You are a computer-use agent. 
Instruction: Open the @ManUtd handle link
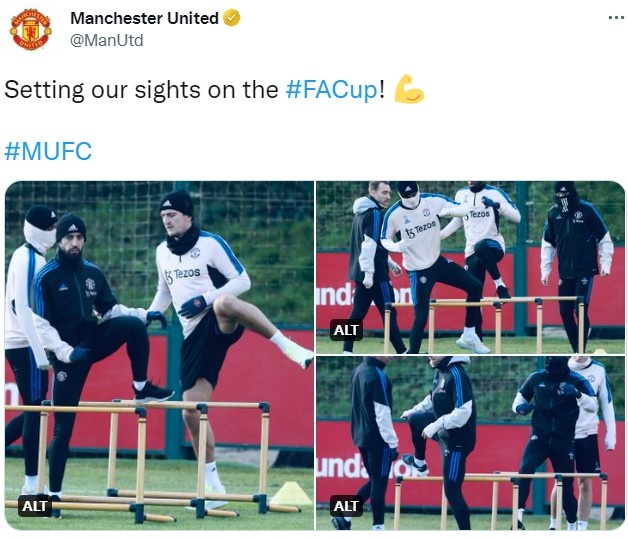pos(107,40)
